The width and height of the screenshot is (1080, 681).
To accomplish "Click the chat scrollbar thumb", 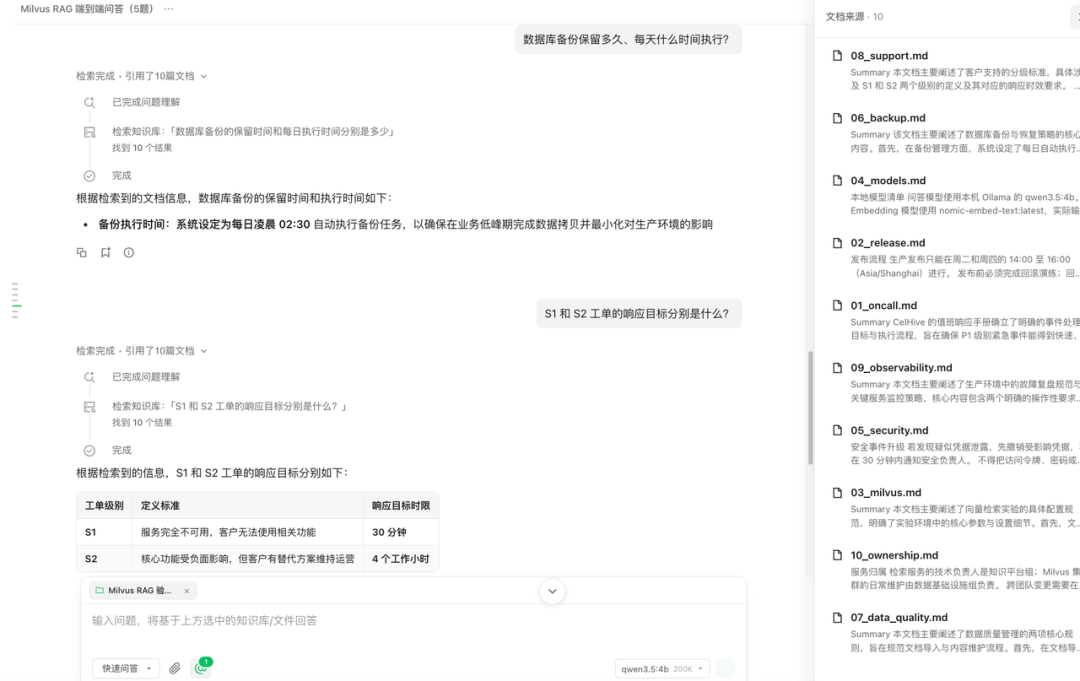I will click(811, 408).
